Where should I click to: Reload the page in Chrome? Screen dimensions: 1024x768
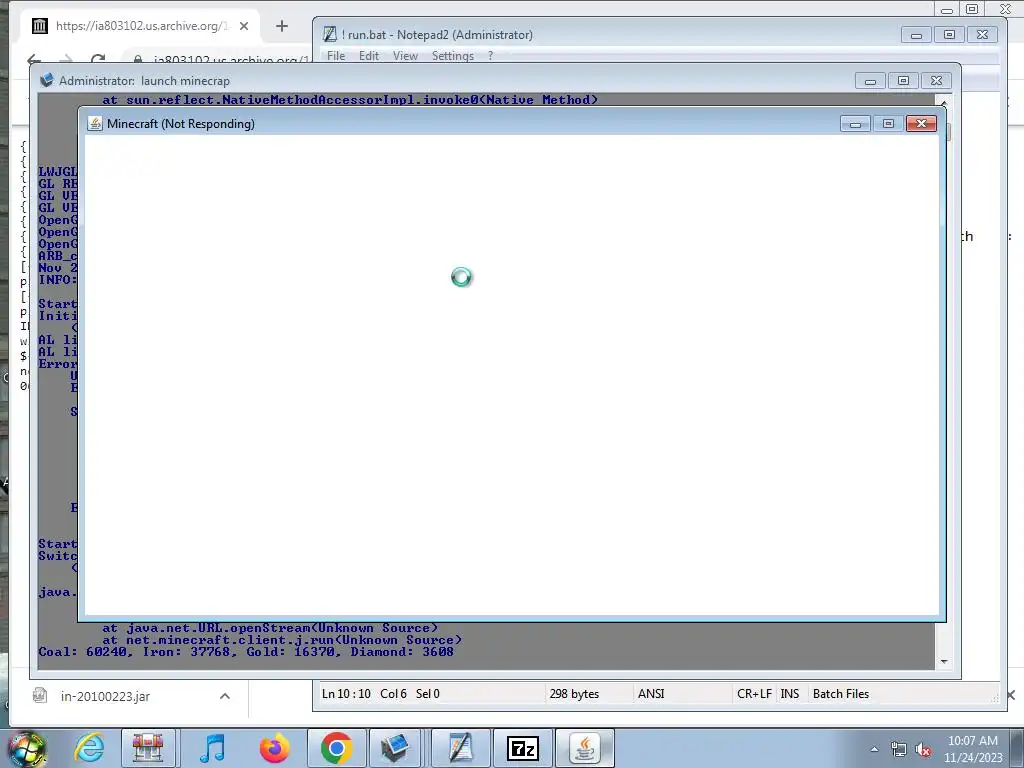click(x=98, y=60)
